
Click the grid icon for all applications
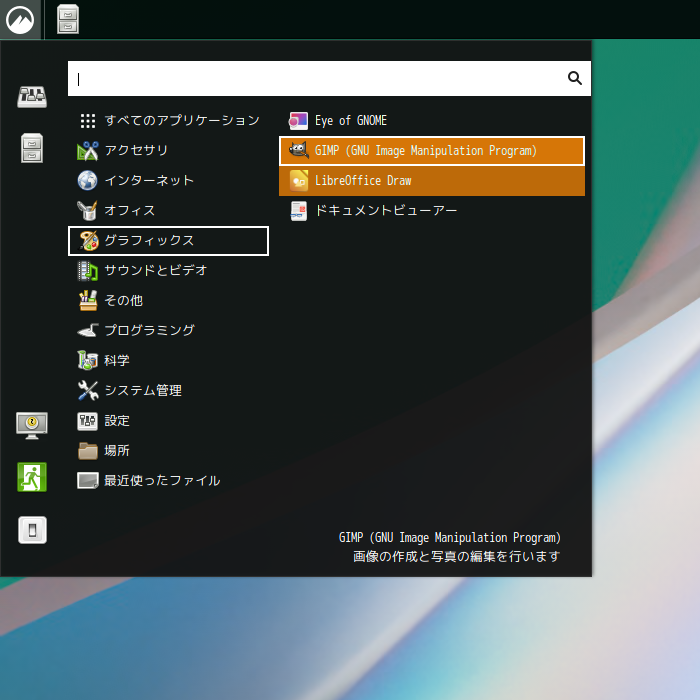(88, 121)
